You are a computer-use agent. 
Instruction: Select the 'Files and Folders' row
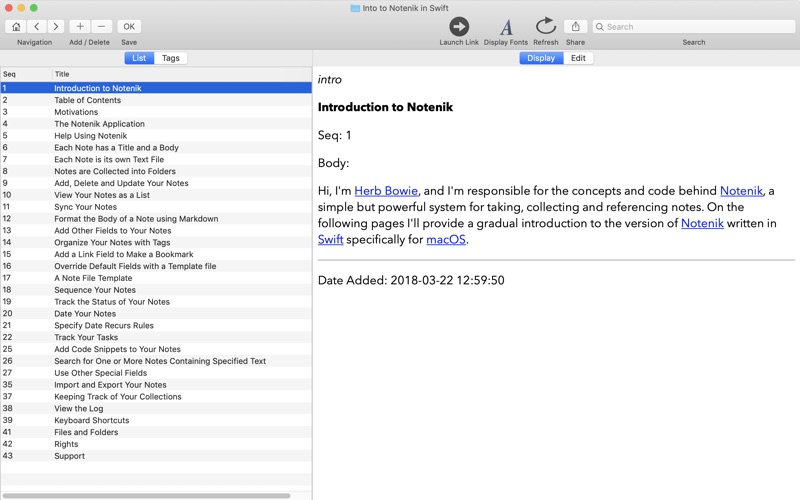(156, 432)
